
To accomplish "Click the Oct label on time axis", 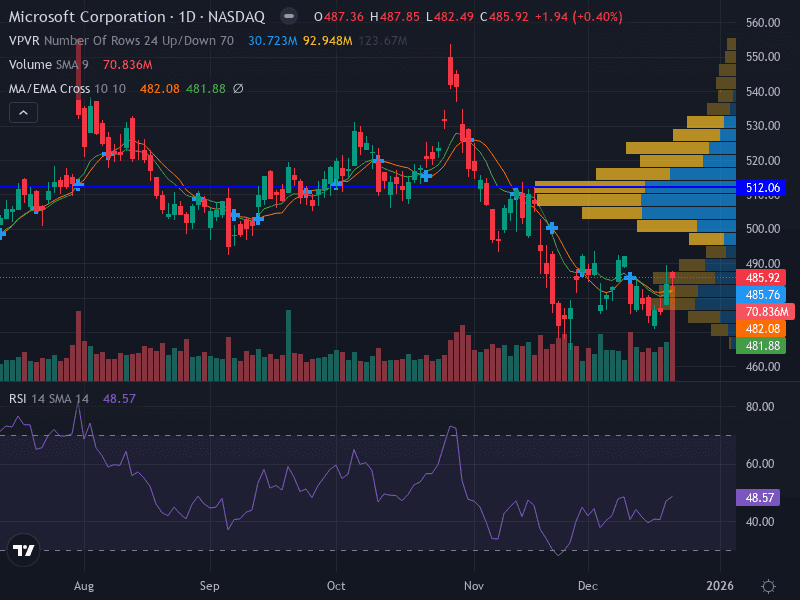I will [336, 586].
